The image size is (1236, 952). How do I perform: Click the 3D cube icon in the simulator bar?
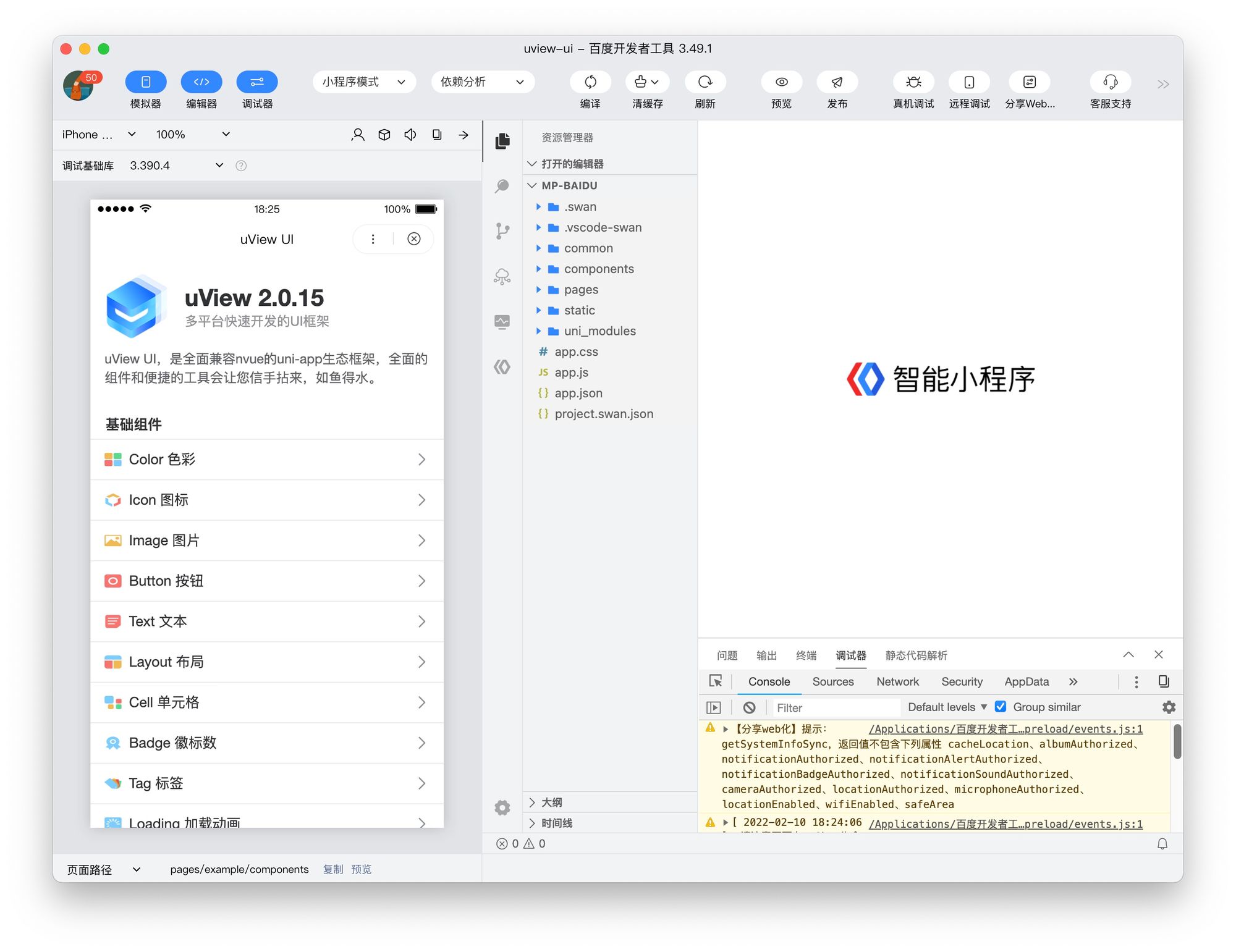[384, 135]
